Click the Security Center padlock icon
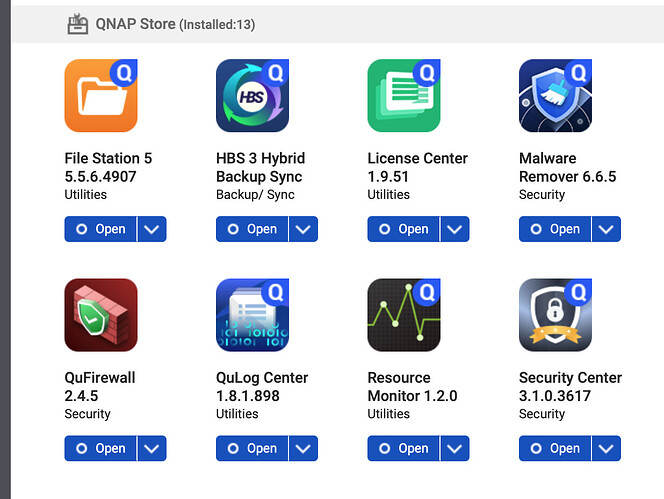The width and height of the screenshot is (664, 499). (556, 315)
